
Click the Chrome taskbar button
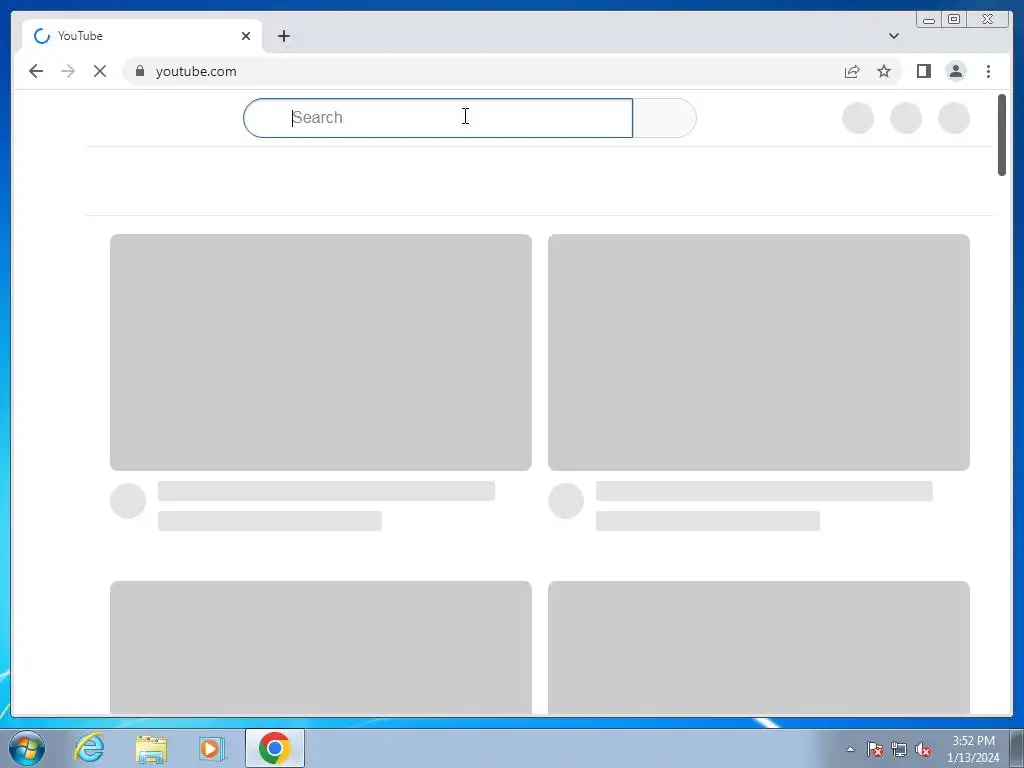point(275,748)
